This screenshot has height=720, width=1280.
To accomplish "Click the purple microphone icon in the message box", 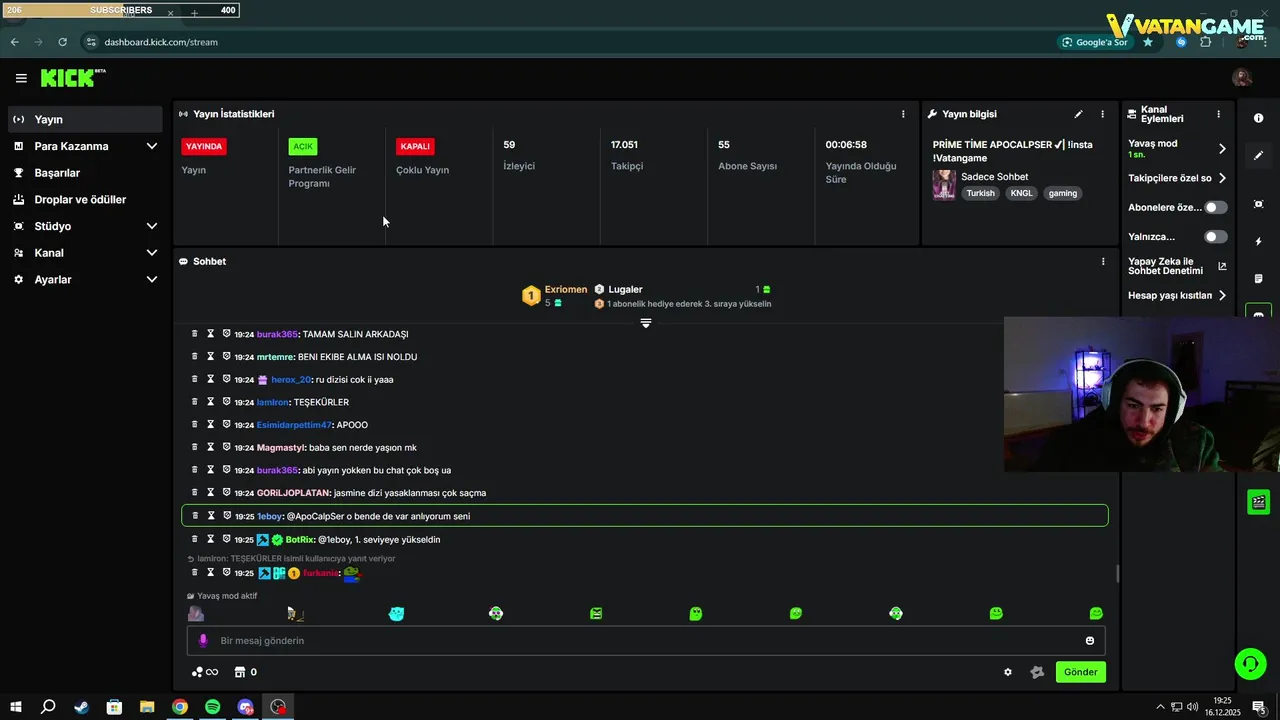I will point(203,640).
